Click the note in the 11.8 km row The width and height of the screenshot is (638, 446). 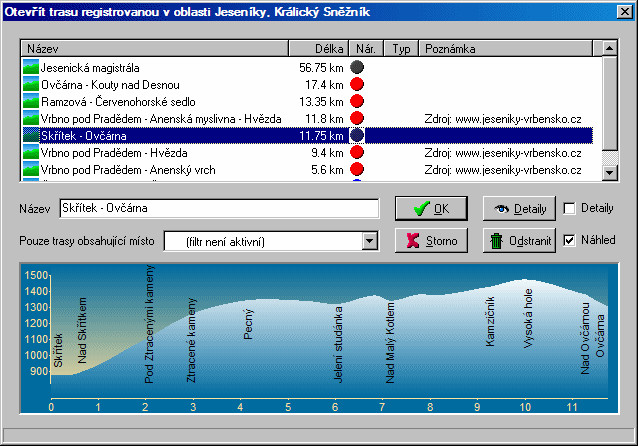[503, 119]
